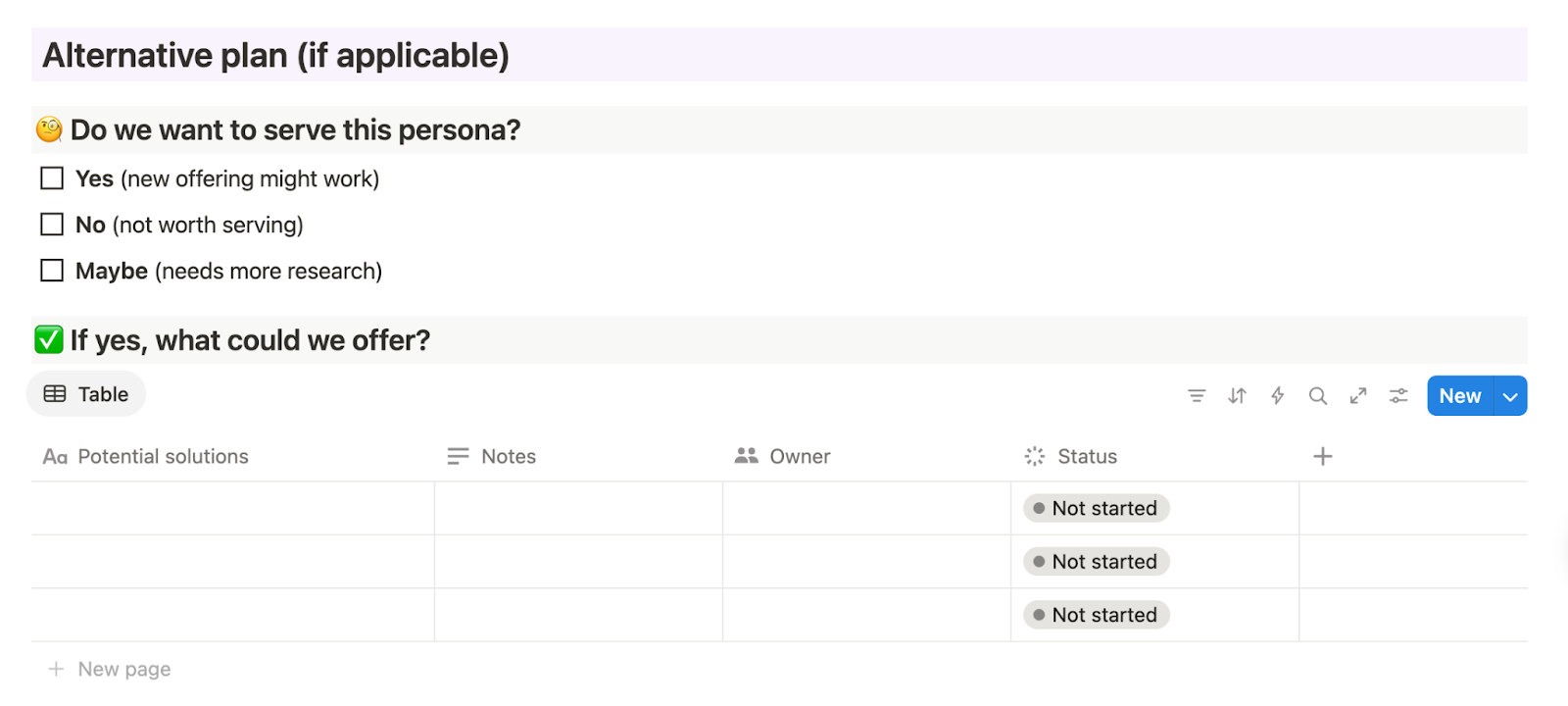The height and width of the screenshot is (706, 1568).
Task: Click the green checkmark emoji icon
Action: (49, 340)
